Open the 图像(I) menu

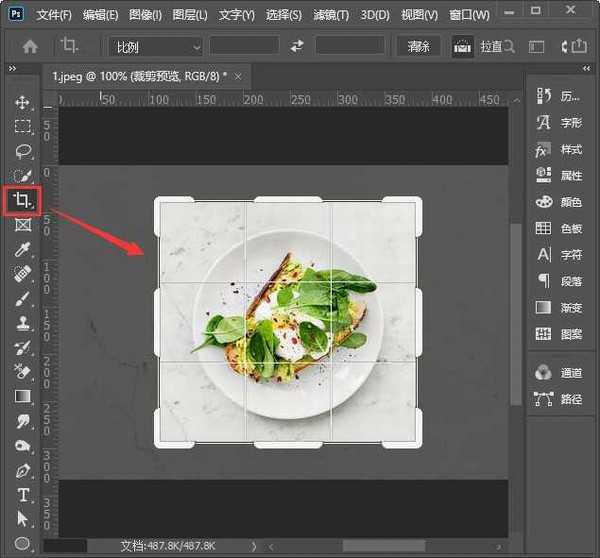[x=146, y=15]
